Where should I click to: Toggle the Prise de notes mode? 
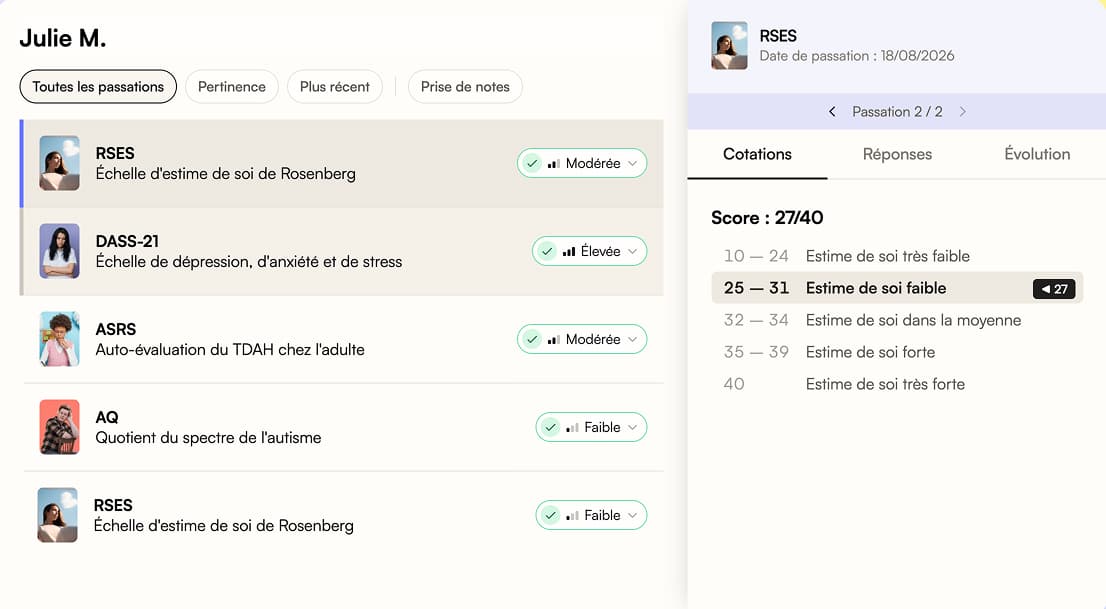tap(466, 87)
